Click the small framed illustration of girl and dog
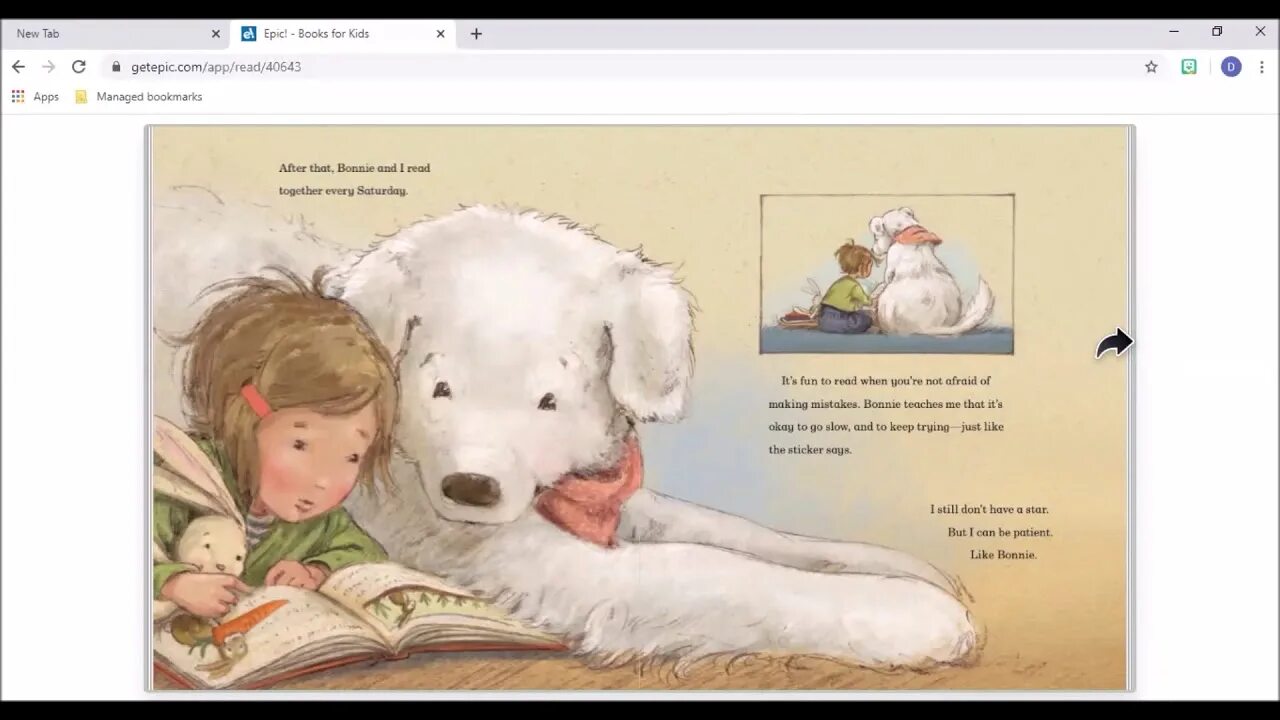Screen dimensions: 1280x720 click(887, 274)
